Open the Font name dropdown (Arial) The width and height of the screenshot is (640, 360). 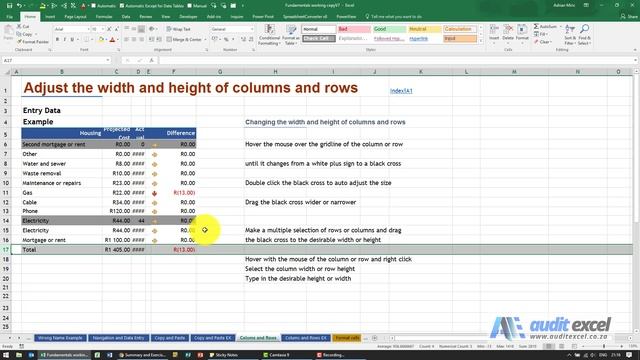88,29
